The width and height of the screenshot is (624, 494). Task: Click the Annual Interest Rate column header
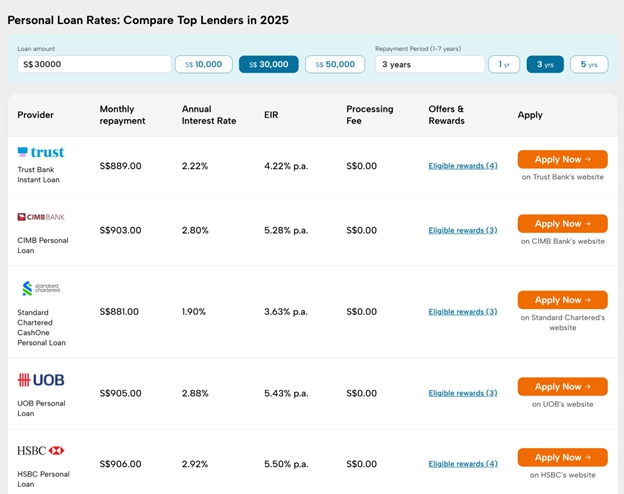tap(209, 115)
